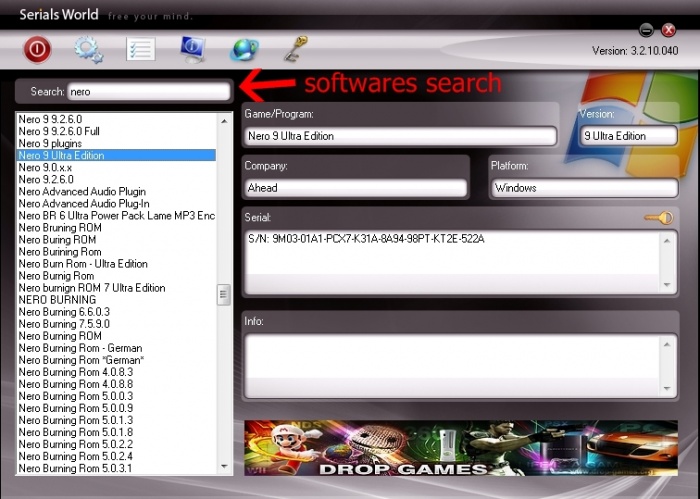Open settings with the gears icon
This screenshot has height=499, width=700.
tap(89, 49)
